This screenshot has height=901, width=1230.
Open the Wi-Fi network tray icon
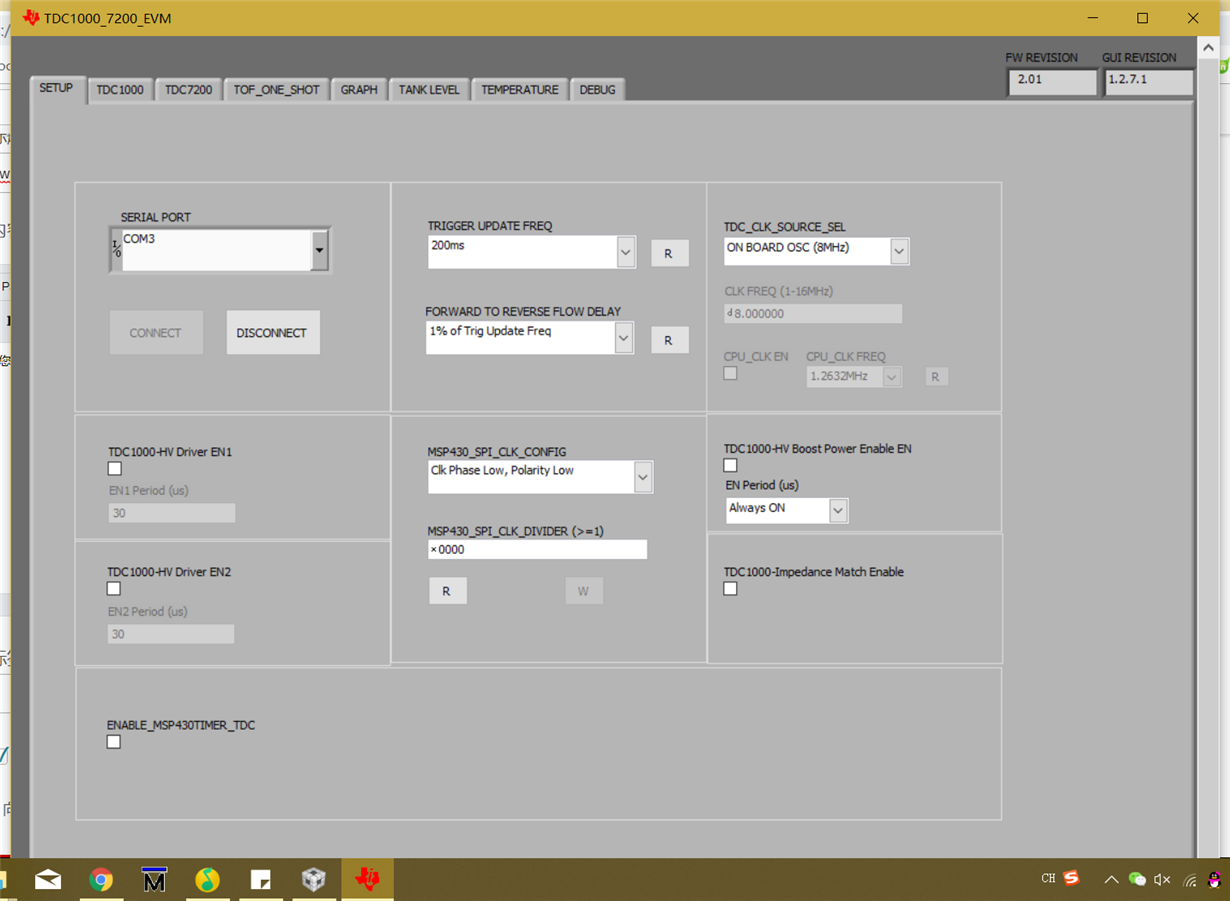(1189, 880)
